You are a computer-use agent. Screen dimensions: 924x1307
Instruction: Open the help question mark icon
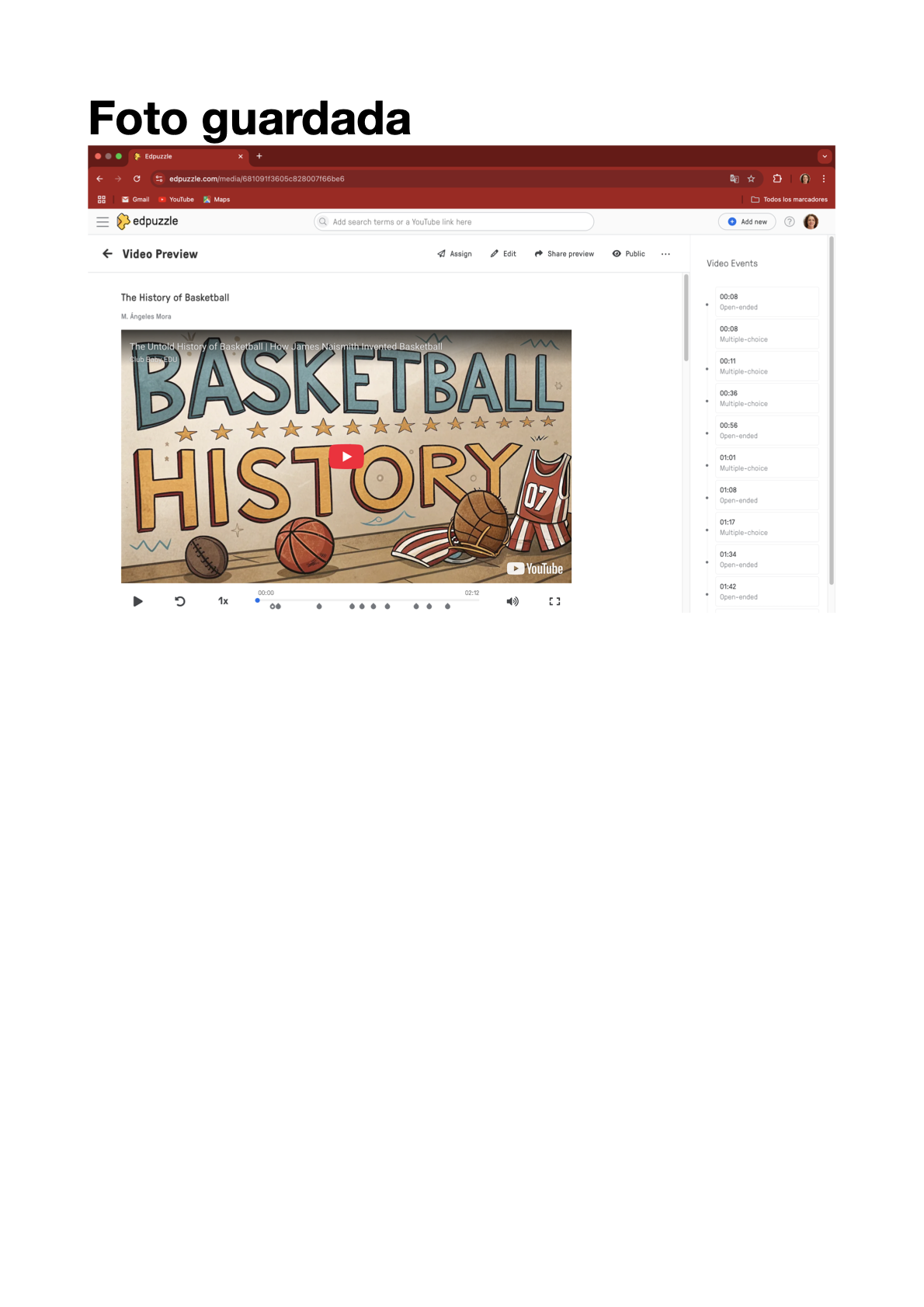790,222
